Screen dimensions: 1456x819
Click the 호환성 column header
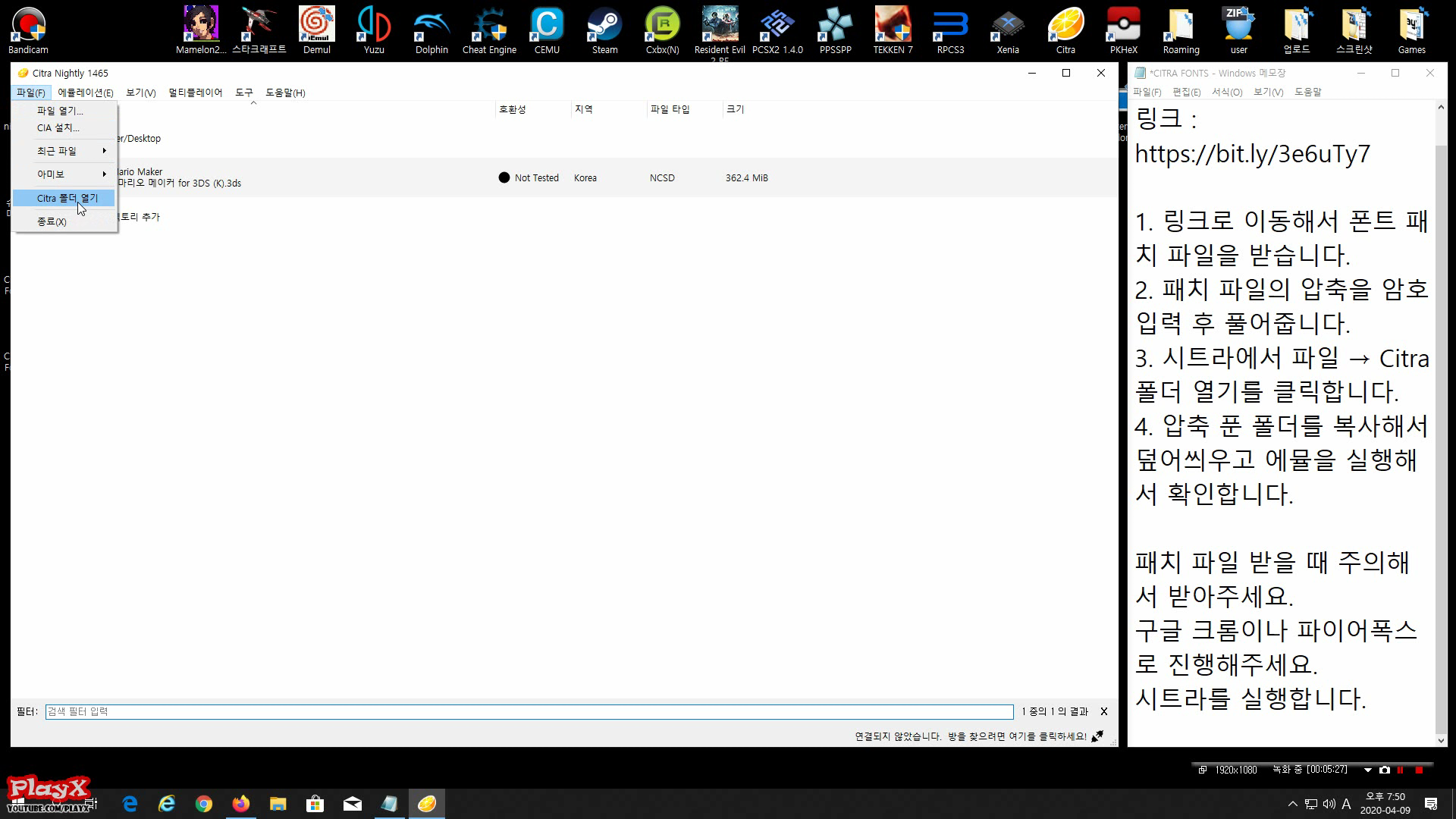513,109
